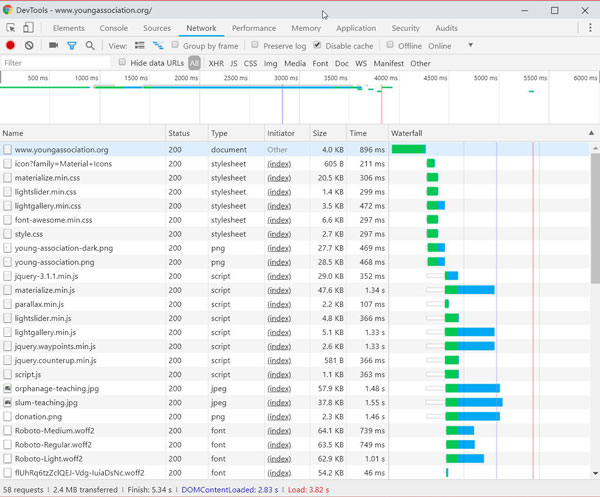Clear the network log
Screen dimensions: 600x497
coord(29,46)
